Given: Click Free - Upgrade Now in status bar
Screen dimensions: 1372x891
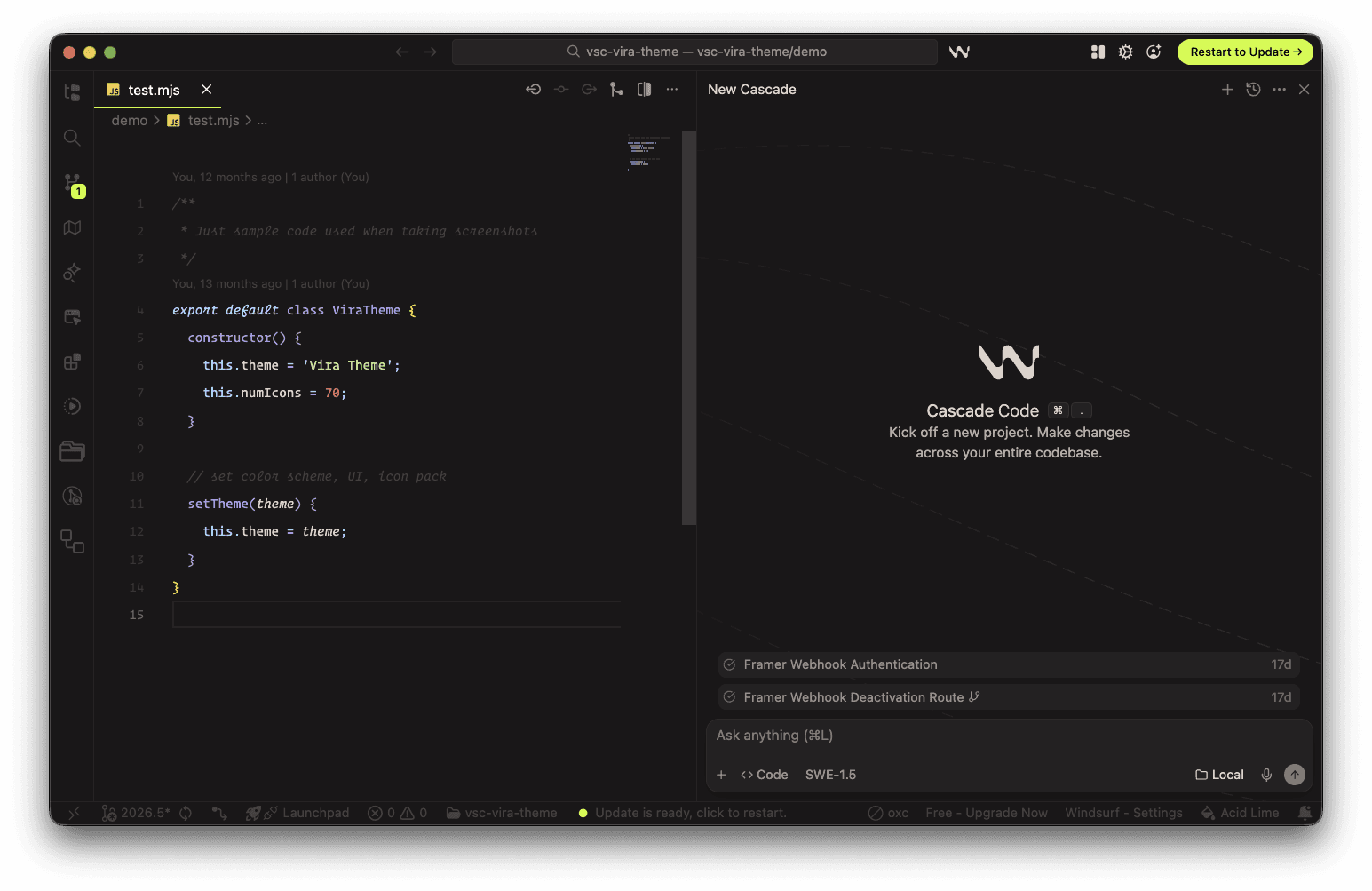Looking at the screenshot, I should click(987, 813).
